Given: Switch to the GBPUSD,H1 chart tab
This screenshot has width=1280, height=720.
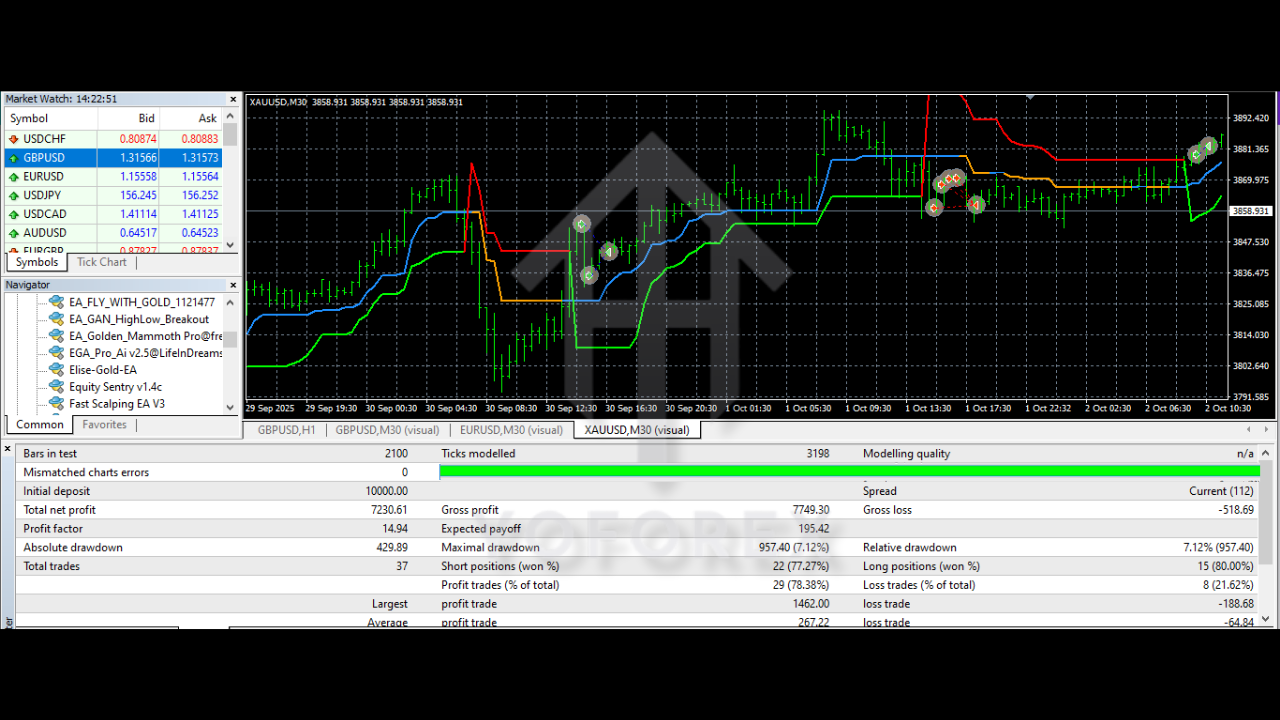Looking at the screenshot, I should tap(286, 430).
